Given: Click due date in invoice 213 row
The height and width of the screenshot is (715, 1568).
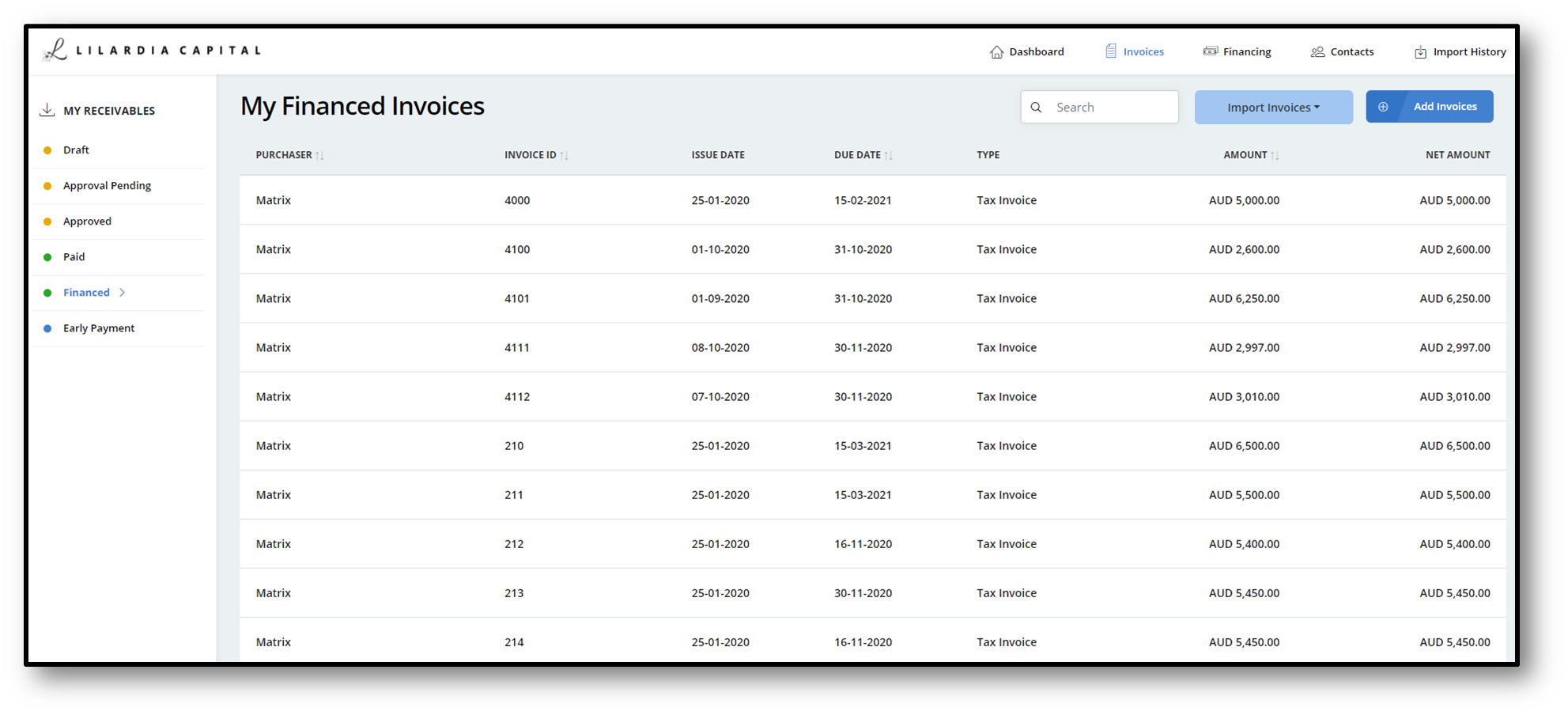Looking at the screenshot, I should [863, 592].
